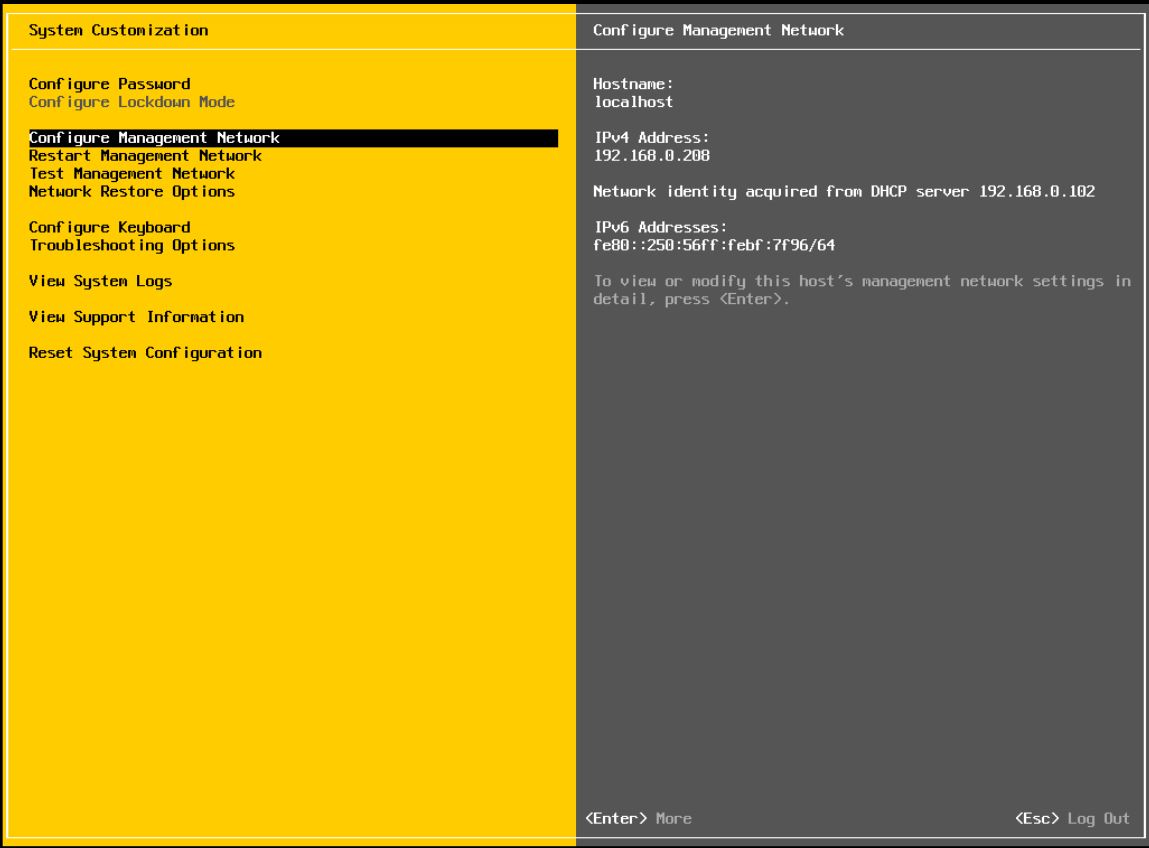This screenshot has width=1149, height=848.
Task: Select Configure Keyboard entry
Action: click(109, 227)
